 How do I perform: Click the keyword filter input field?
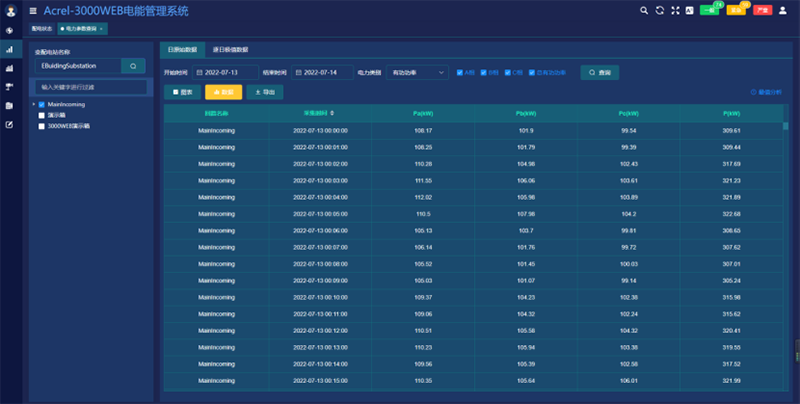90,86
